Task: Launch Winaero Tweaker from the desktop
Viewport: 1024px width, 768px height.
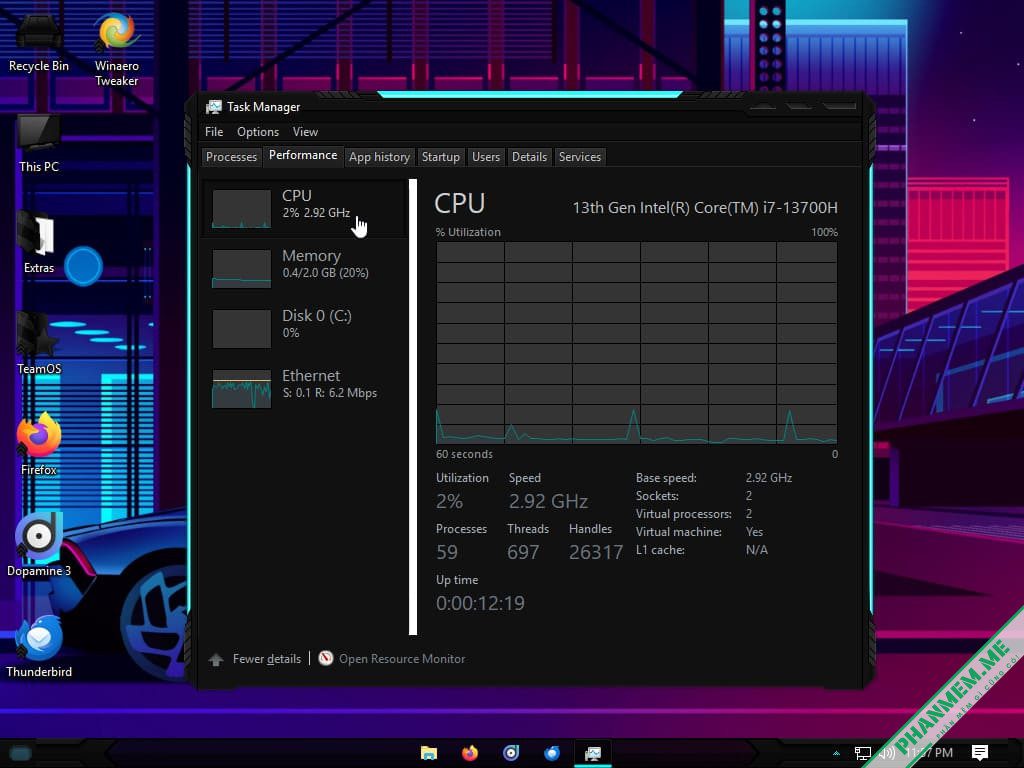Action: pos(116,49)
